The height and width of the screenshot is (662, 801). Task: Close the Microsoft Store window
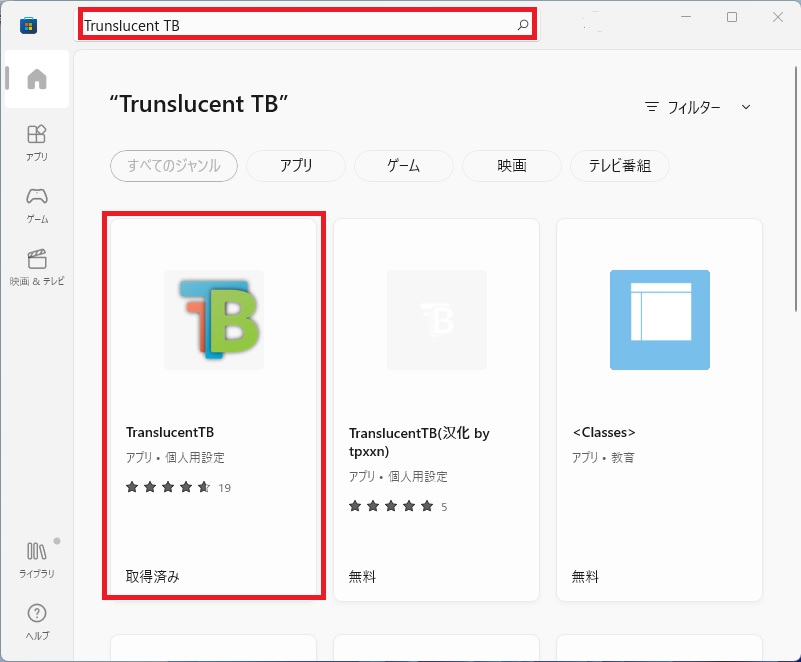pos(778,17)
